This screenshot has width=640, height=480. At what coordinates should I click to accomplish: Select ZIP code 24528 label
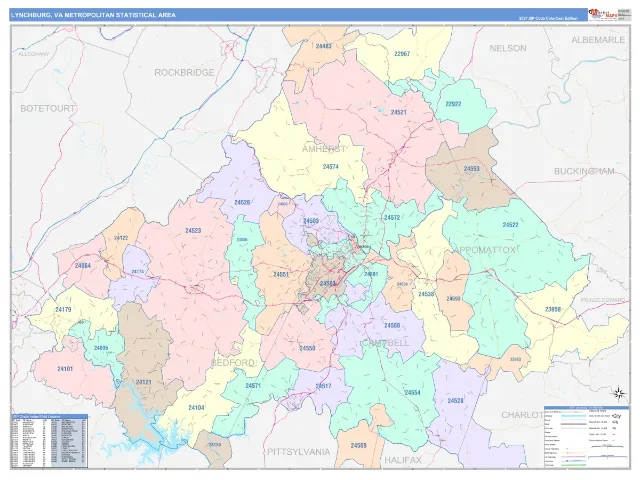[456, 401]
